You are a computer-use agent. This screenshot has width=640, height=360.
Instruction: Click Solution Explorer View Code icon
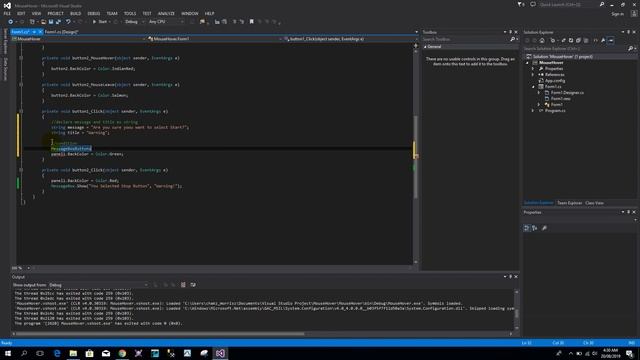[596, 40]
